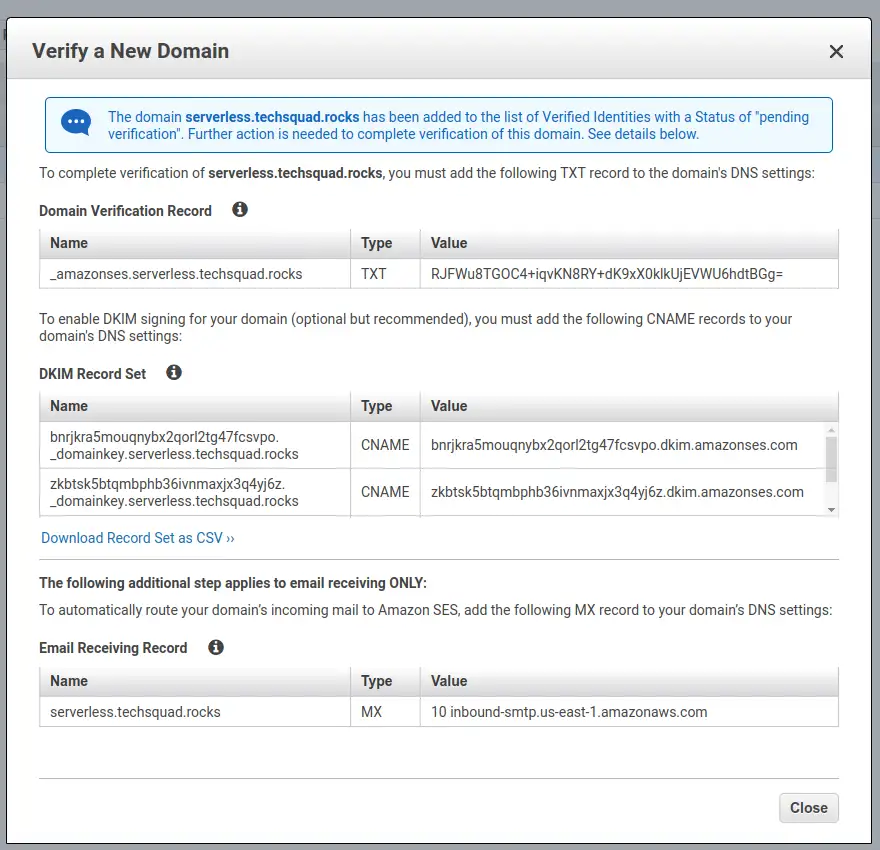Image resolution: width=880 pixels, height=850 pixels.
Task: Click the _amazonses.serverless.techsquad.rocks name cell
Action: pos(195,274)
